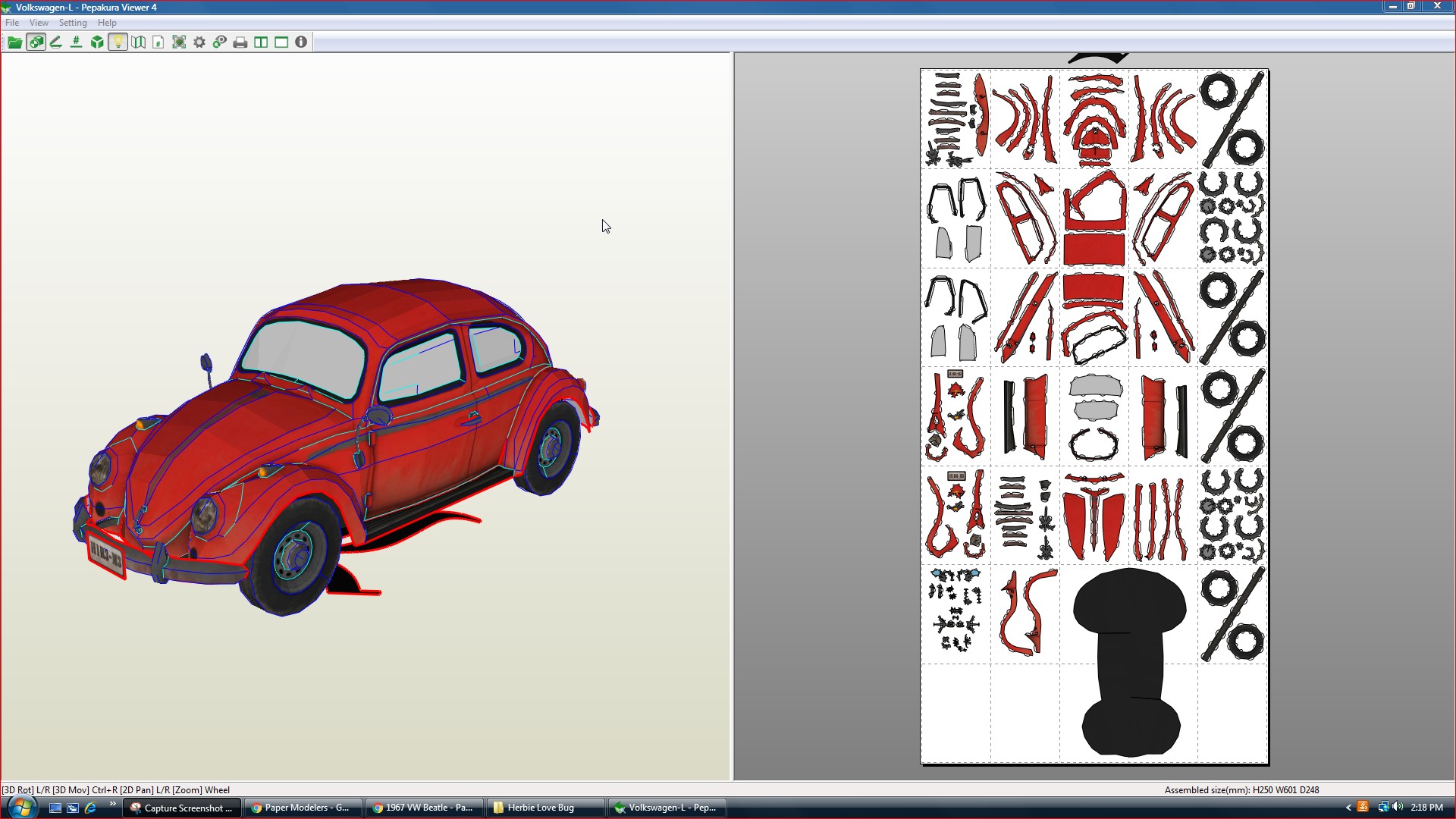1456x819 pixels.
Task: Click the large black chassis pattern piece
Action: click(1130, 662)
